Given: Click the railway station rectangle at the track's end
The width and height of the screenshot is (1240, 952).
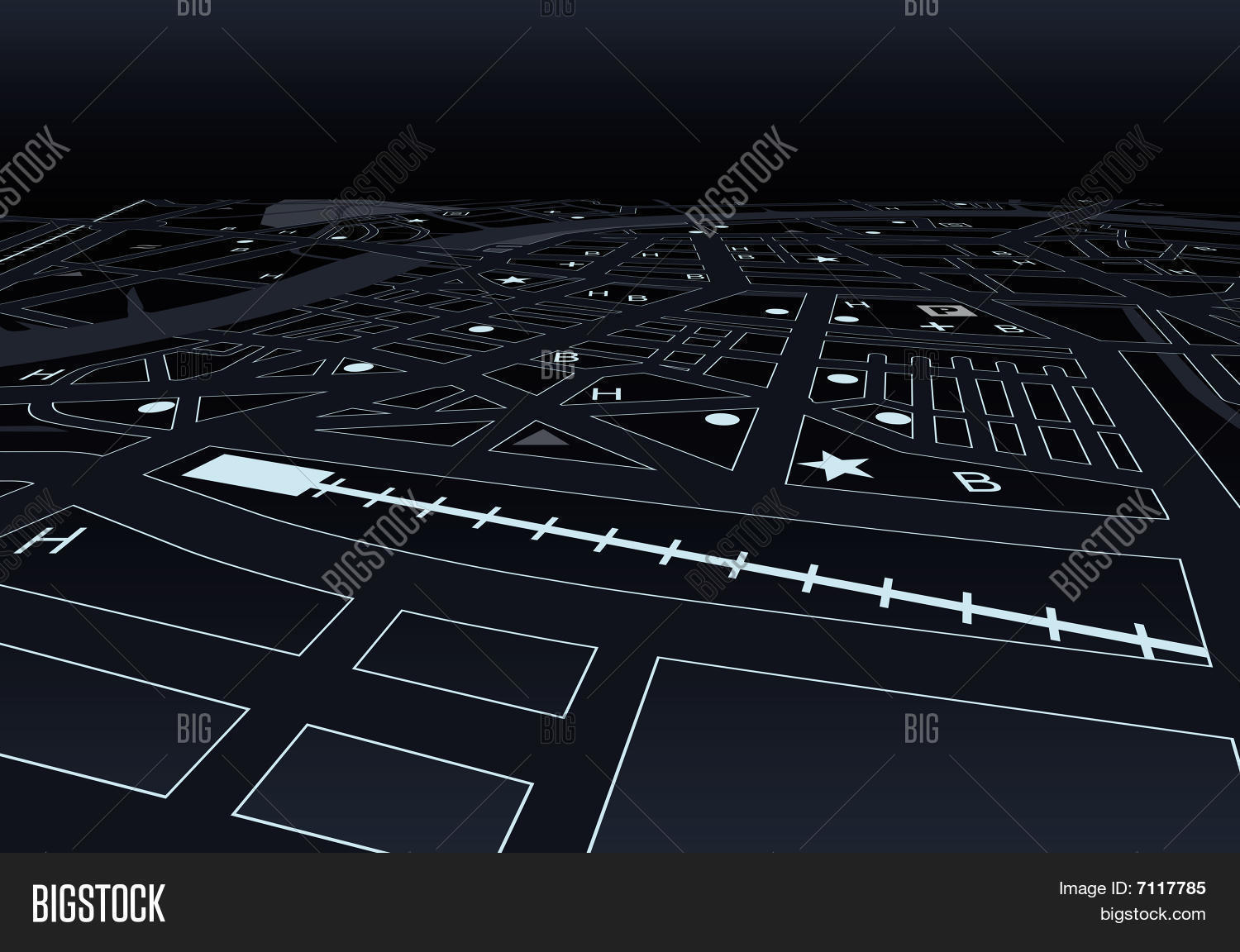Looking at the screenshot, I should click(x=260, y=474).
